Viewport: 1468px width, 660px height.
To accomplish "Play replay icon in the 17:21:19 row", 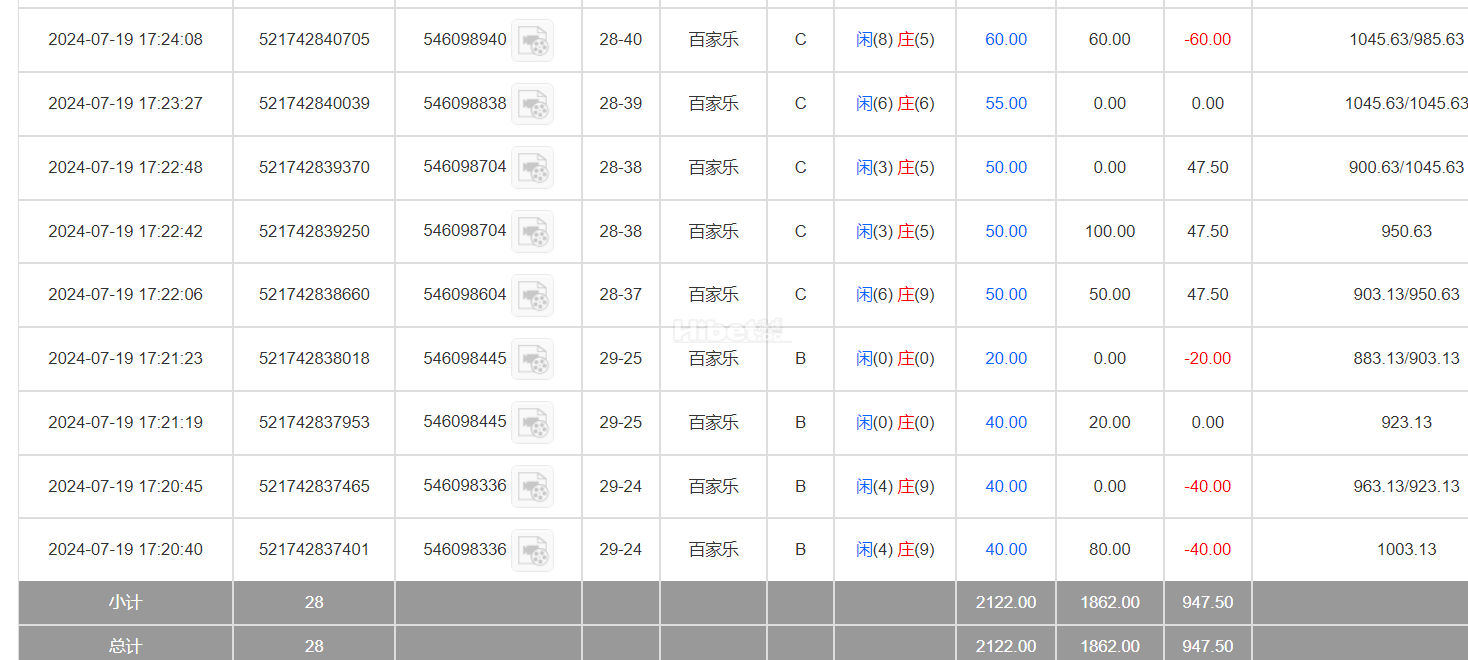I will 532,422.
